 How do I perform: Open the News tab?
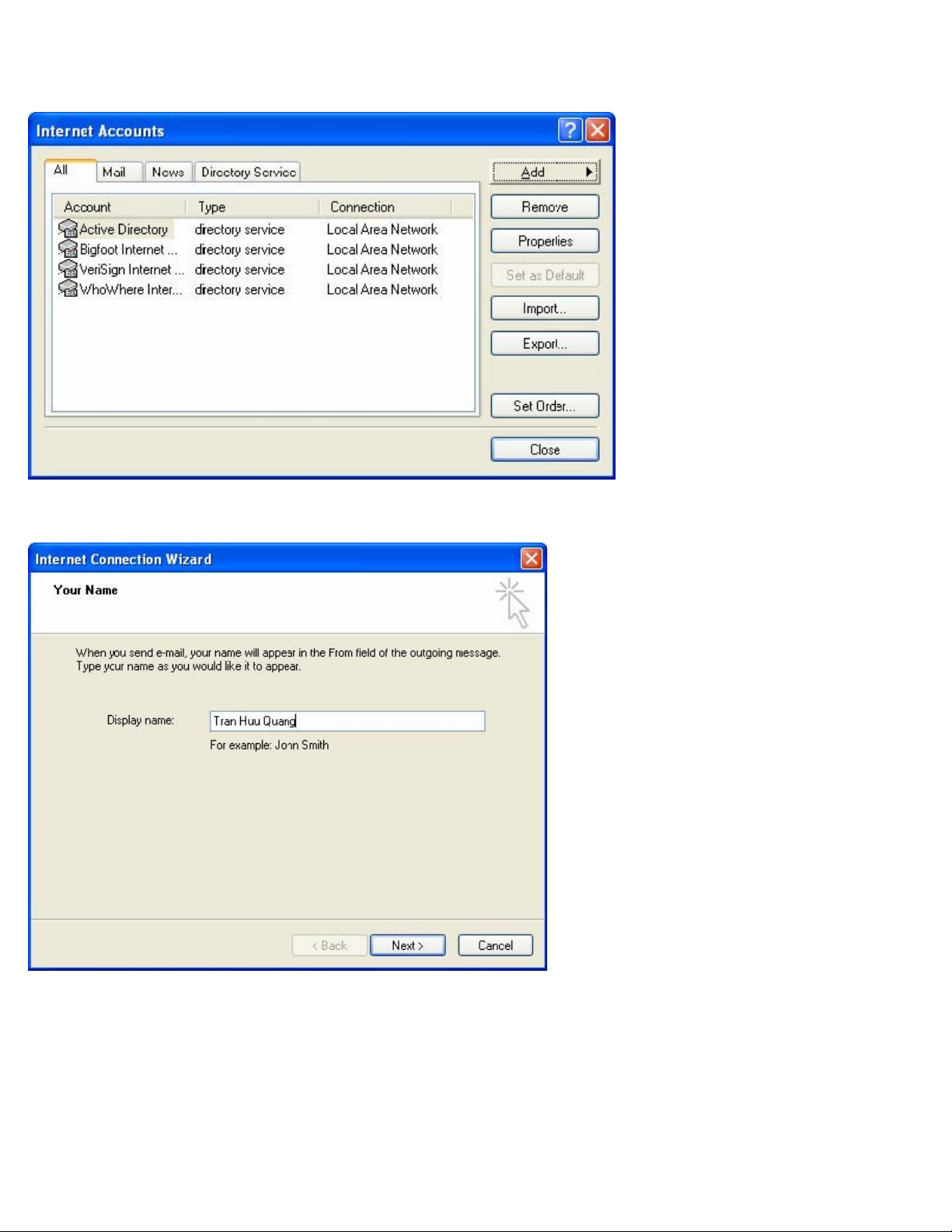tap(168, 173)
